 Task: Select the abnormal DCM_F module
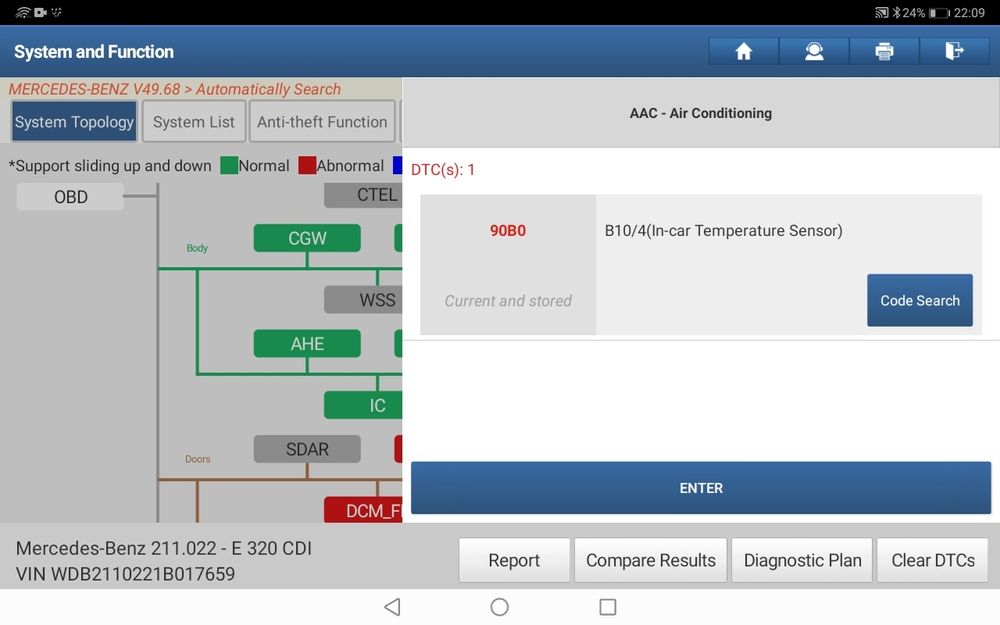364,510
